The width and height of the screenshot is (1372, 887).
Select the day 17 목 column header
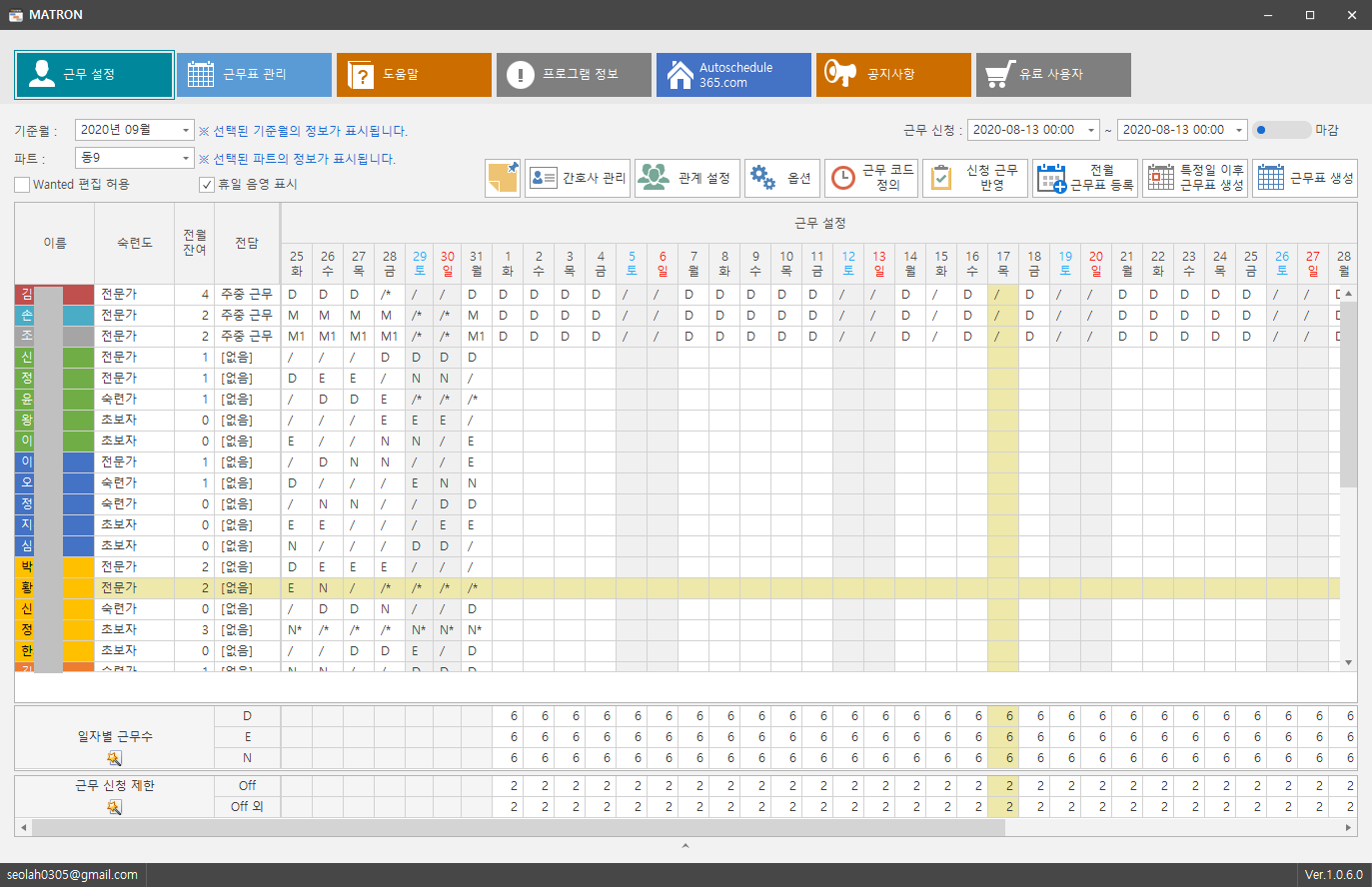click(x=1003, y=264)
